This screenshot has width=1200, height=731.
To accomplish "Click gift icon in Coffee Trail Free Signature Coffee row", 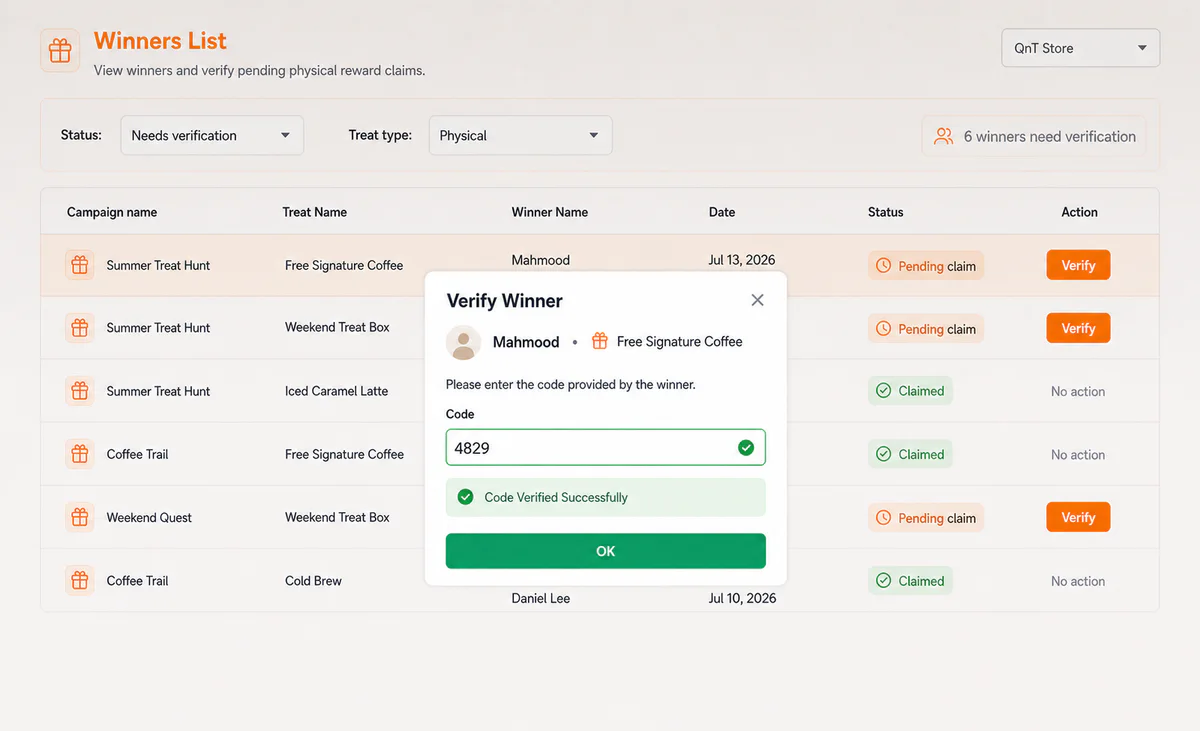I will (x=80, y=454).
